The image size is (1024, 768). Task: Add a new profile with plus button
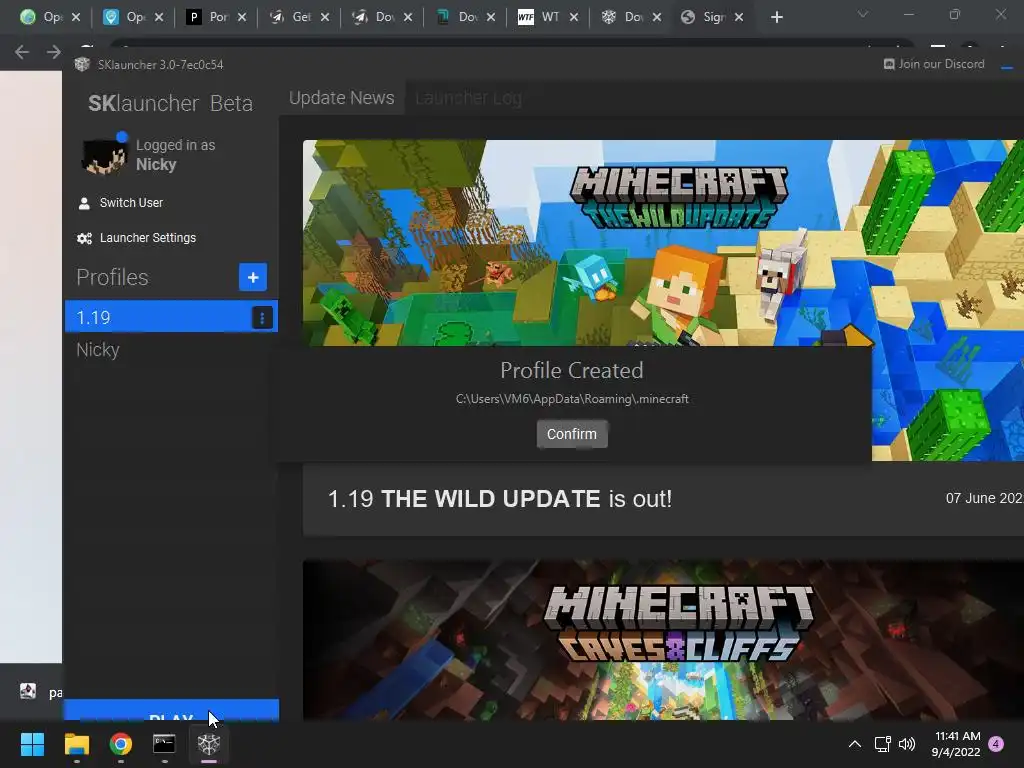(x=253, y=277)
